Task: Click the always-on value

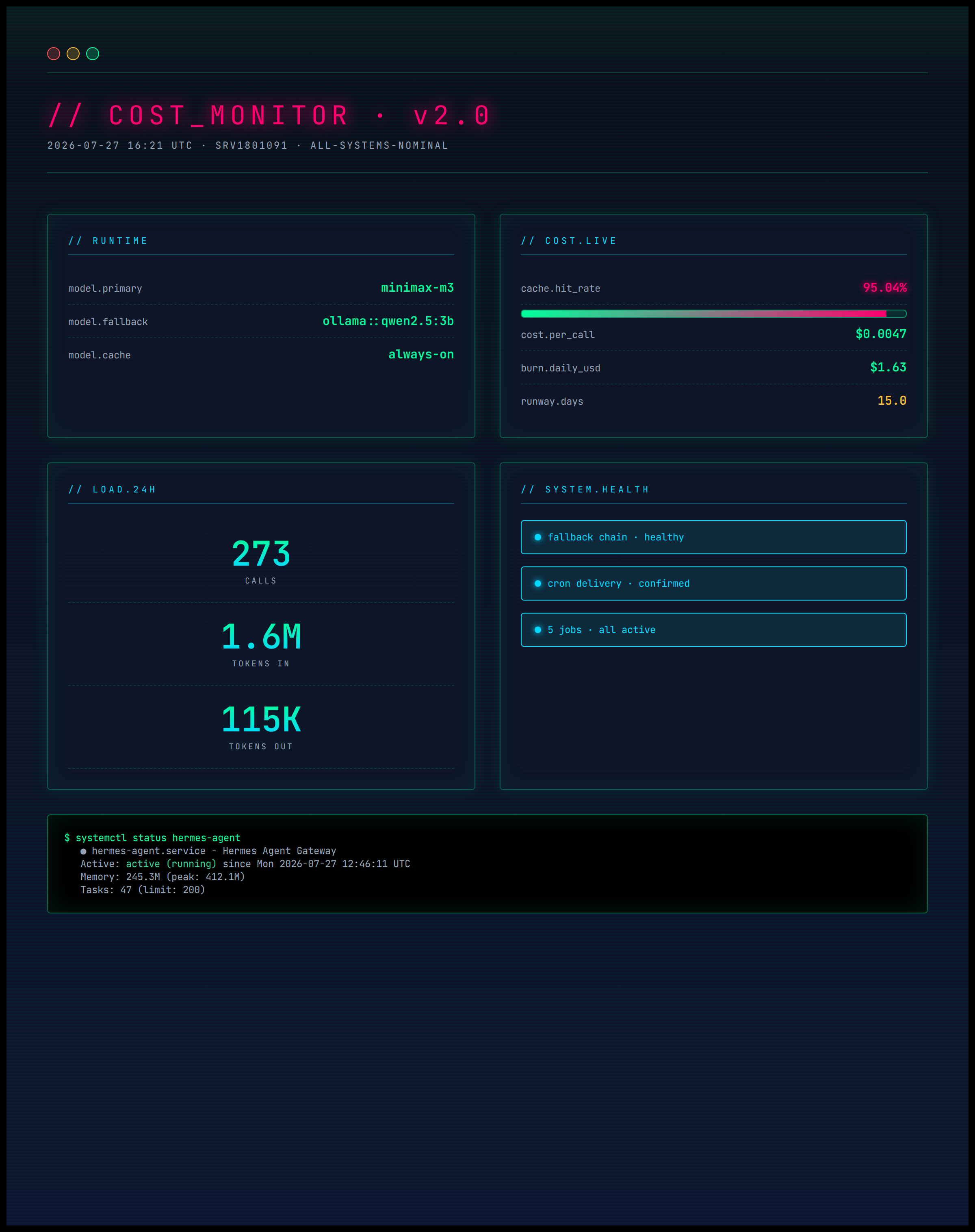Action: click(421, 354)
